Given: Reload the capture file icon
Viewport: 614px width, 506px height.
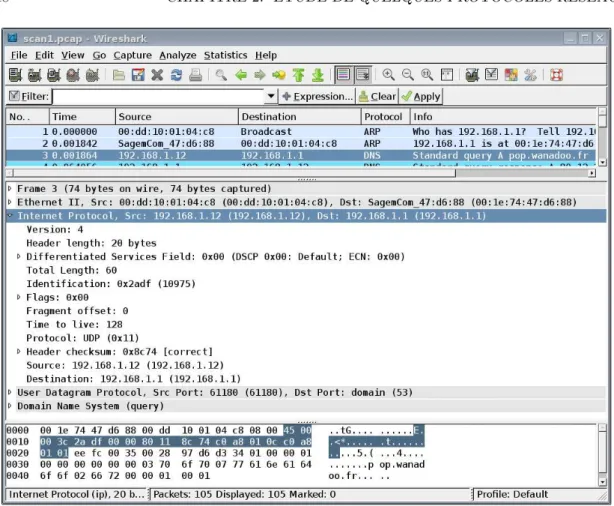Looking at the screenshot, I should [x=176, y=75].
